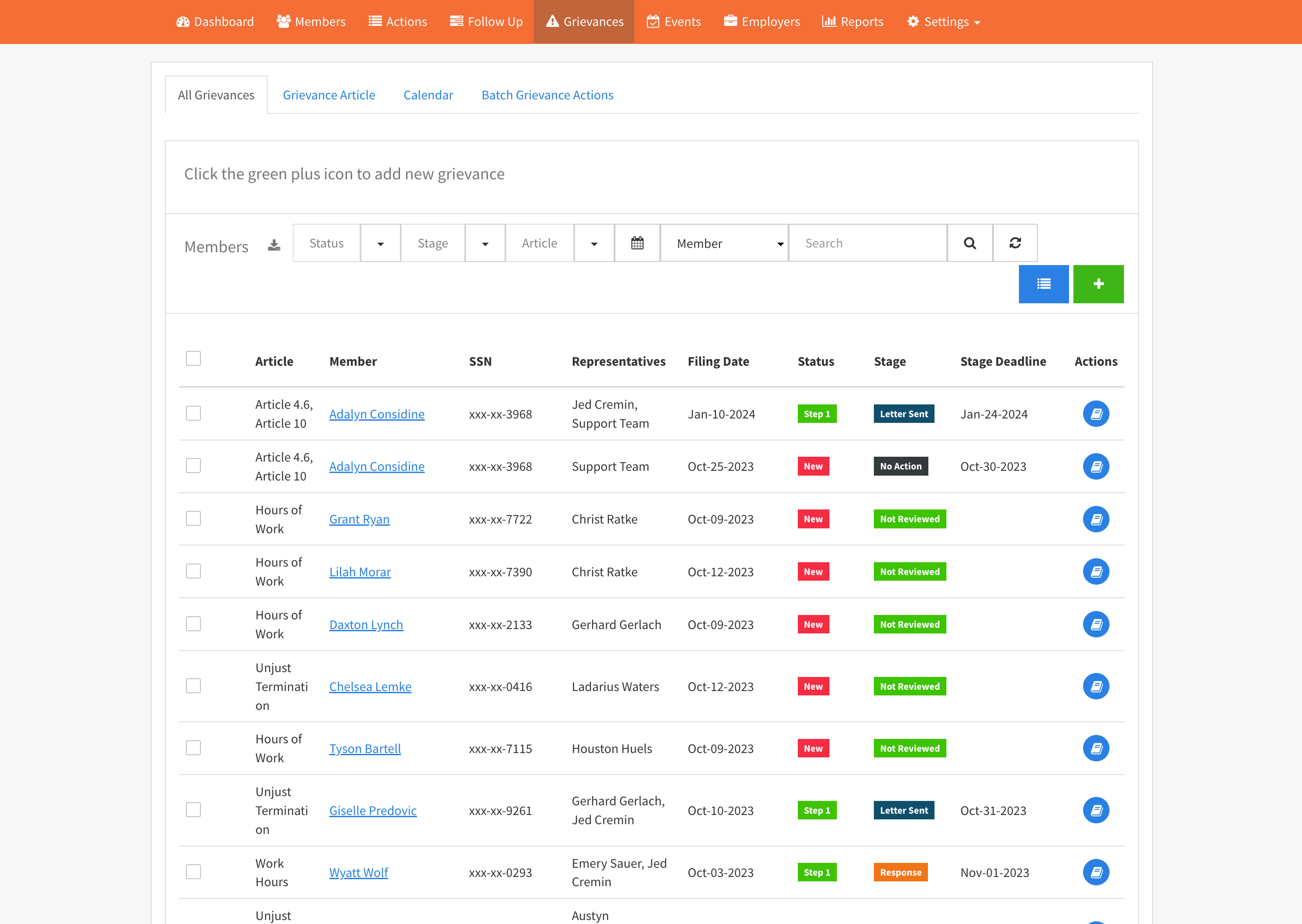Open the Member select dropdown

(724, 243)
